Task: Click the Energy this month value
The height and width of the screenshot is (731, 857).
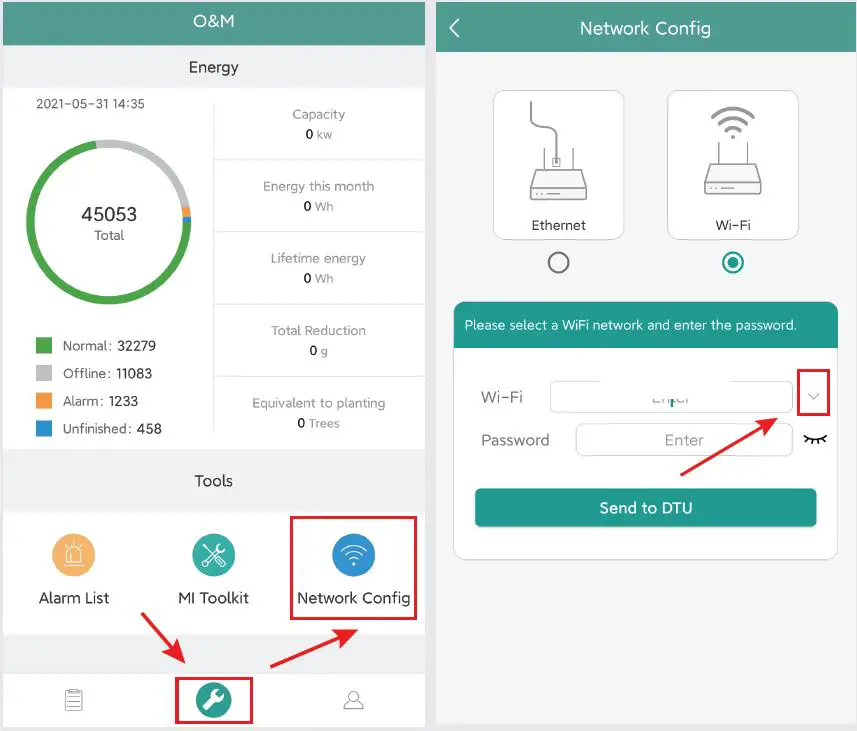Action: [x=319, y=206]
